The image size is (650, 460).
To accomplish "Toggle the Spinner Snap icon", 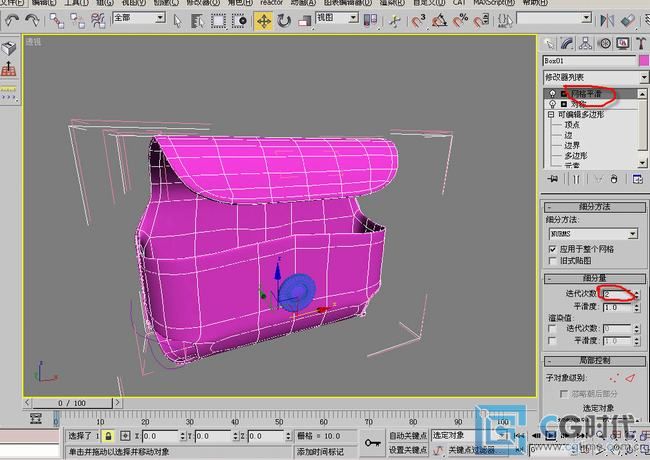I will coord(481,20).
